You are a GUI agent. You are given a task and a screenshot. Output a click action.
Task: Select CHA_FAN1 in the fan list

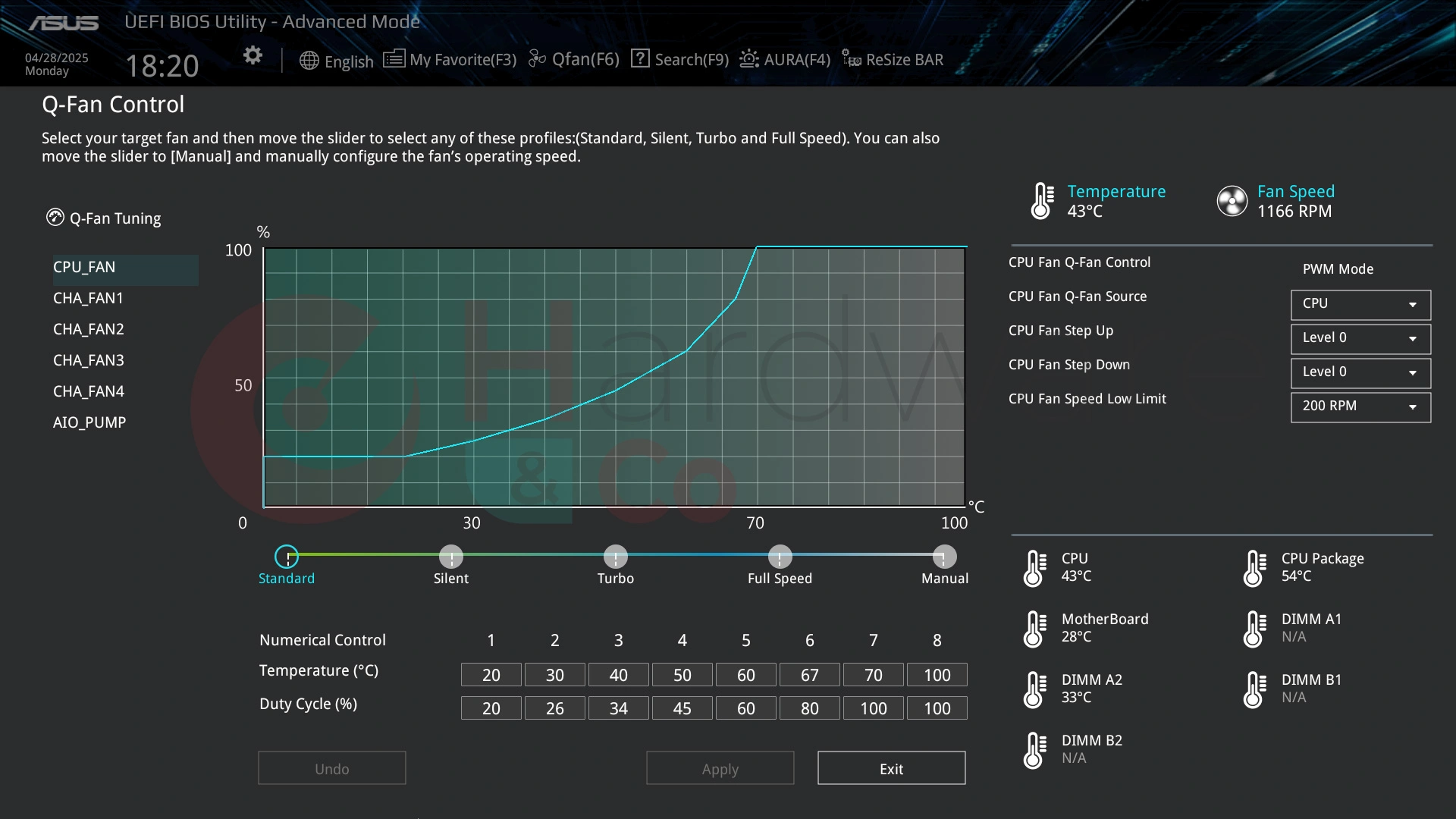[88, 299]
